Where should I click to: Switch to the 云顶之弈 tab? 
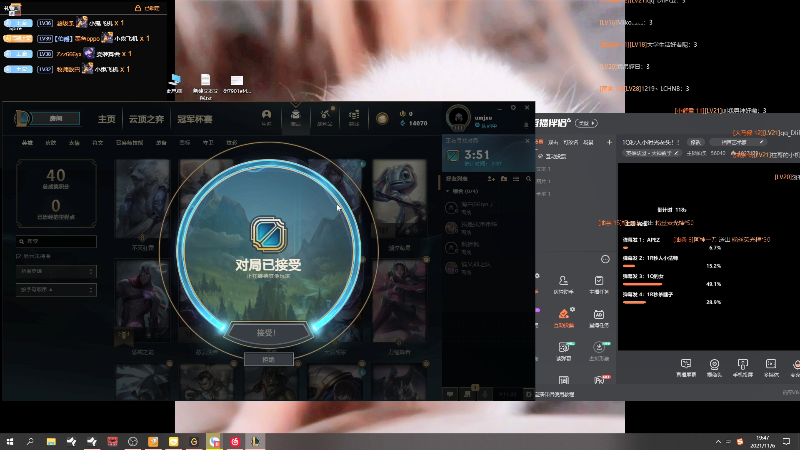(146, 119)
